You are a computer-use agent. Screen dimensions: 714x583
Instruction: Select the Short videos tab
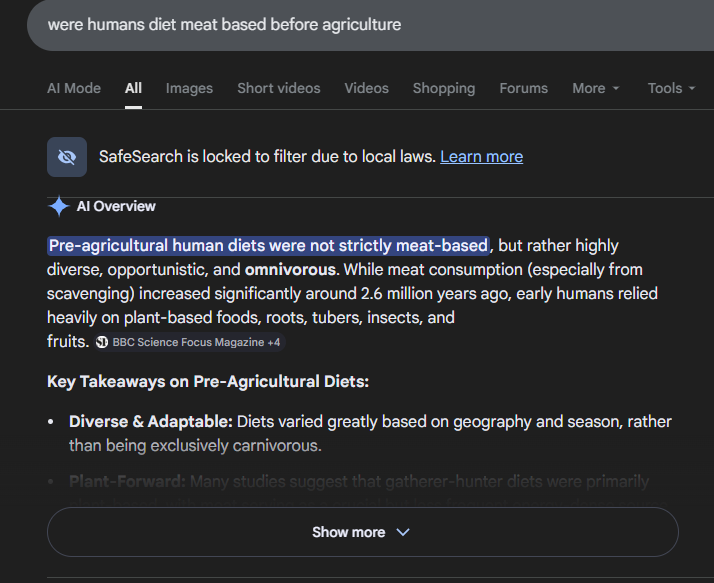coord(279,88)
